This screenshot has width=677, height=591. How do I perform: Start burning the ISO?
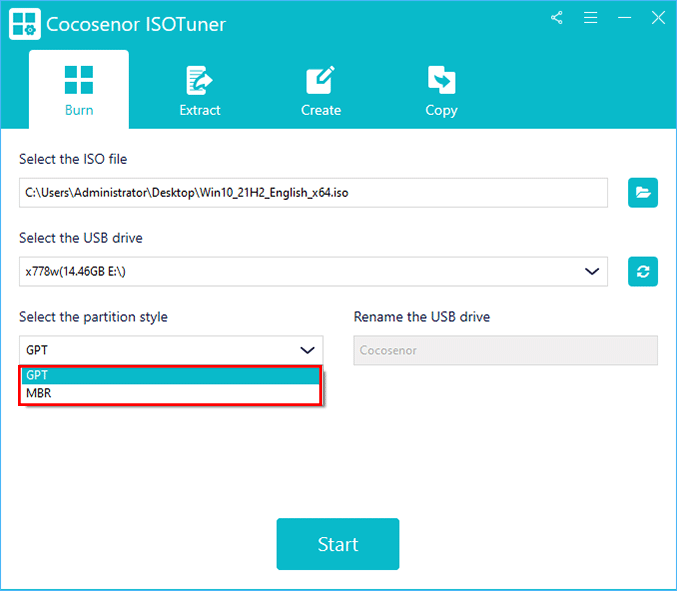(x=338, y=544)
